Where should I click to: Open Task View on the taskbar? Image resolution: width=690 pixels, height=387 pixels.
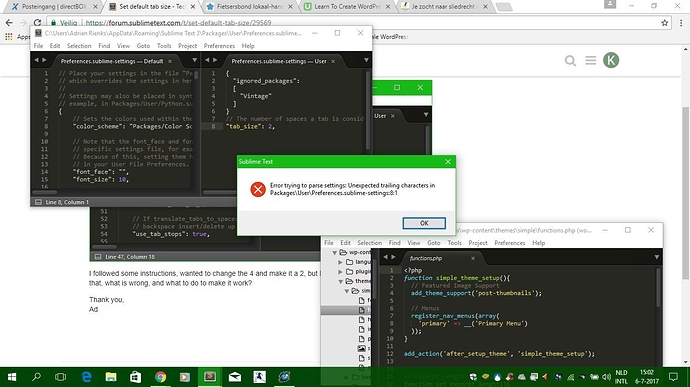pyautogui.click(x=60, y=377)
